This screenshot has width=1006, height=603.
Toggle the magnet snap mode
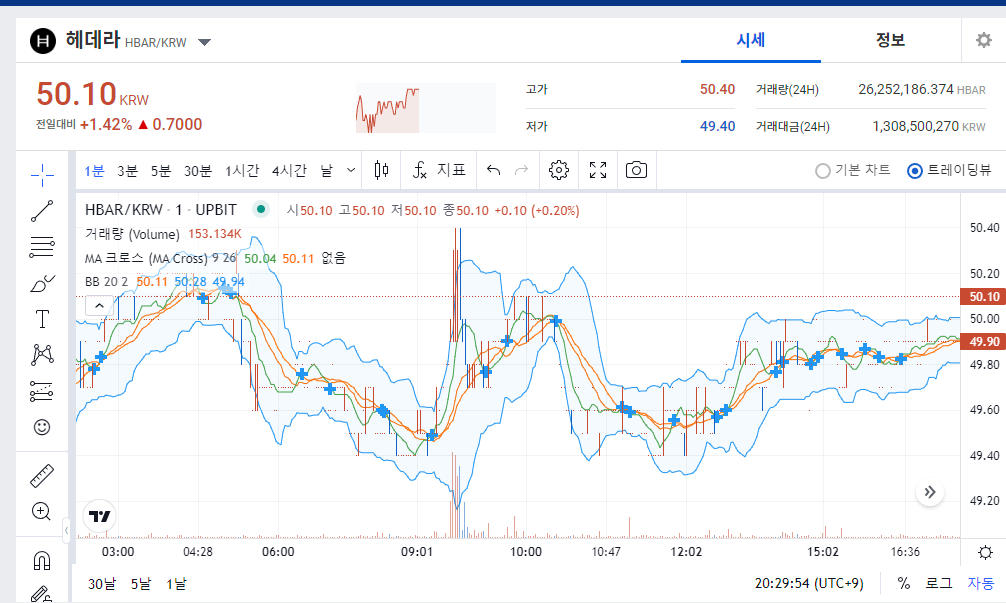42,561
